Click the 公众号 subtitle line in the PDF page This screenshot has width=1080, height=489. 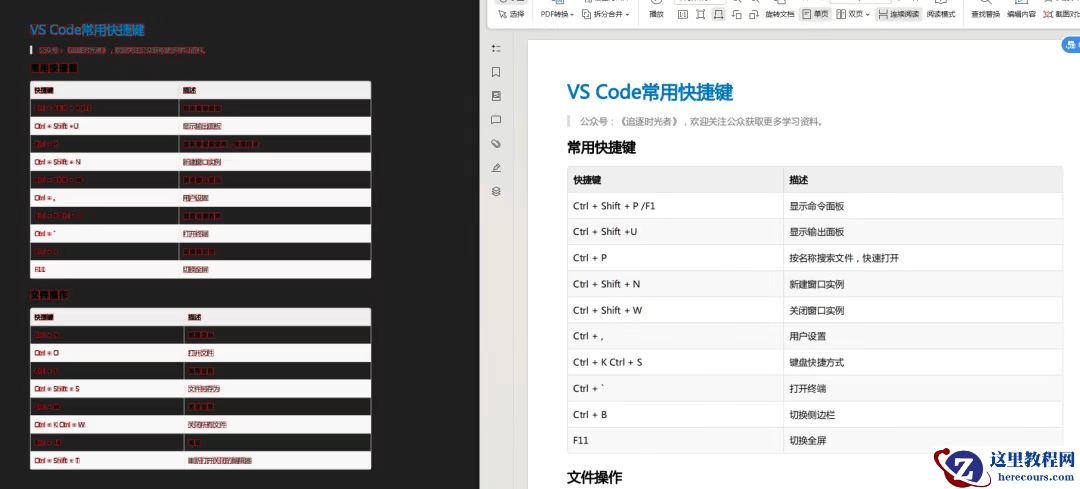click(x=701, y=122)
